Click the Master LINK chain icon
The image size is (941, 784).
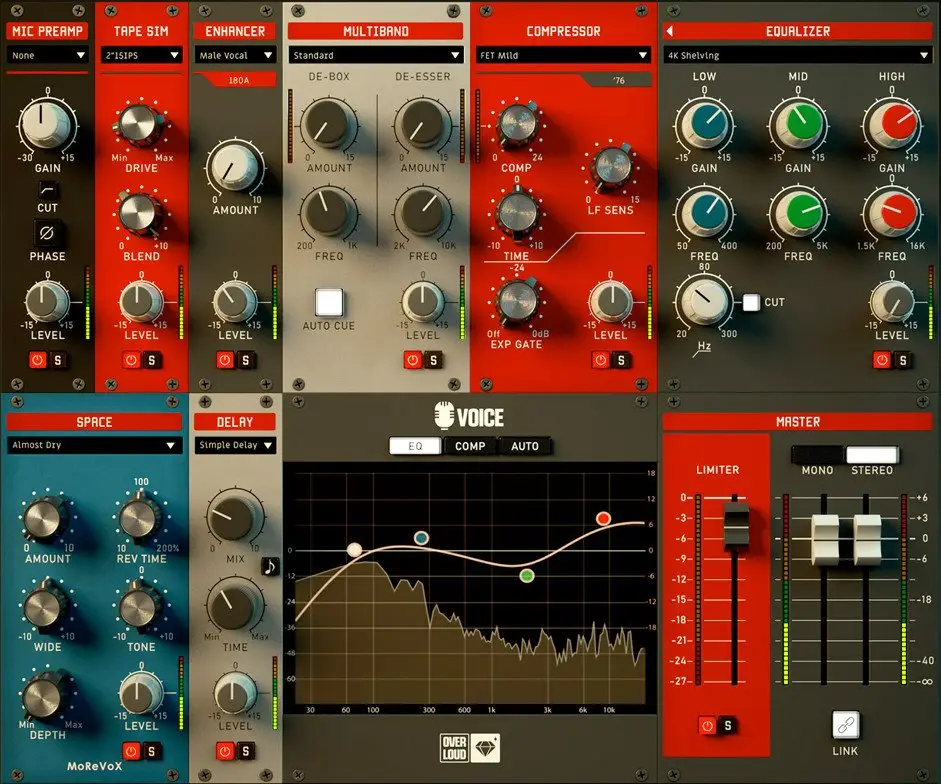(x=845, y=725)
